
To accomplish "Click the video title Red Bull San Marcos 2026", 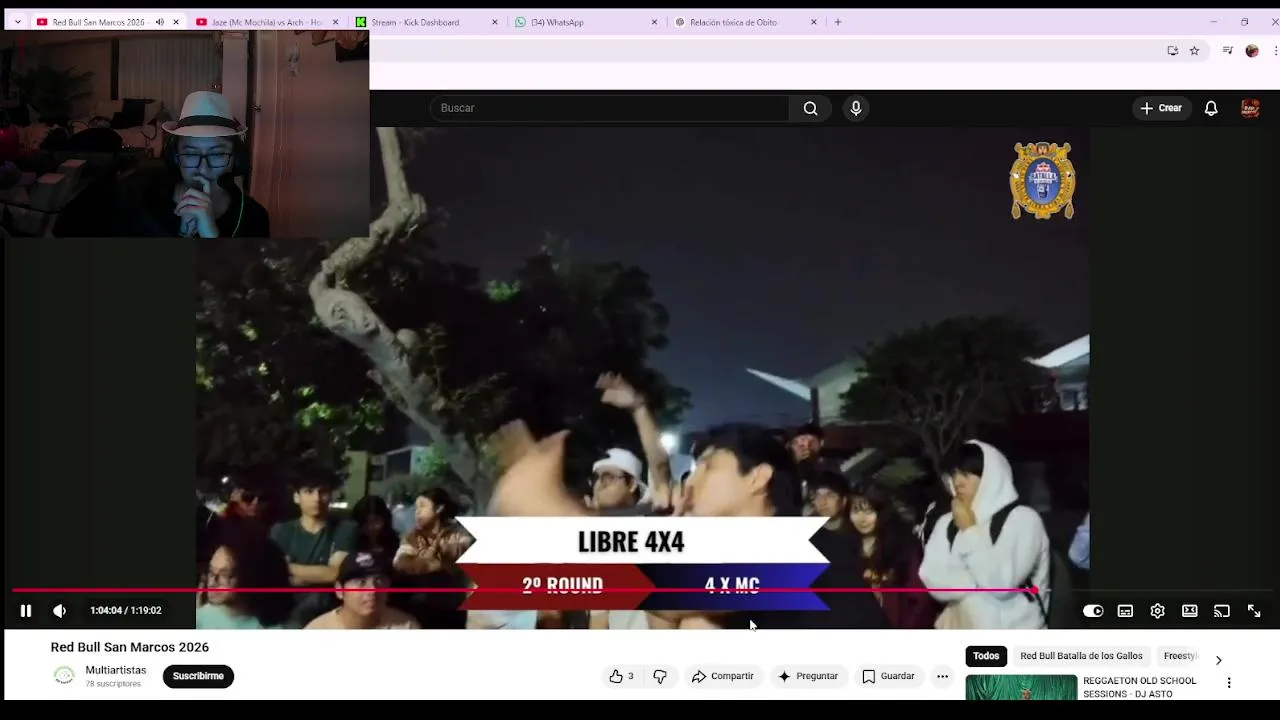I will tap(130, 647).
